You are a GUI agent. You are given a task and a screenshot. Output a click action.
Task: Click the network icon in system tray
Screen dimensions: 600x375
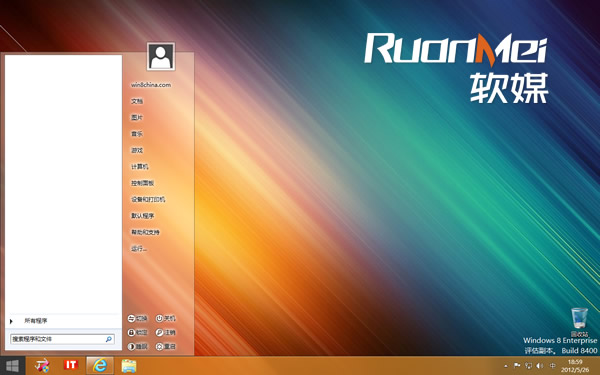pyautogui.click(x=528, y=366)
